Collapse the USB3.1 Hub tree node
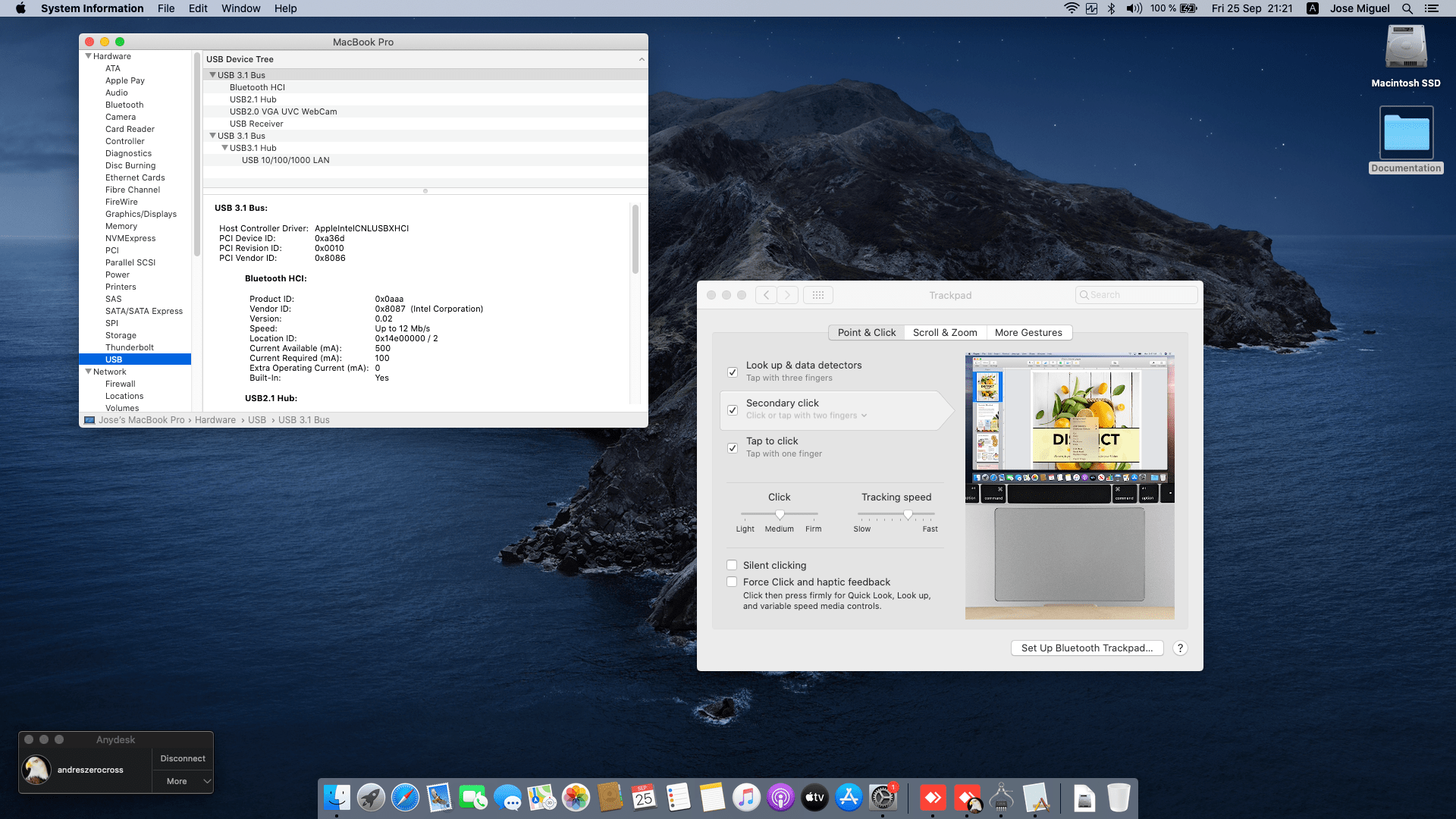 coord(224,148)
